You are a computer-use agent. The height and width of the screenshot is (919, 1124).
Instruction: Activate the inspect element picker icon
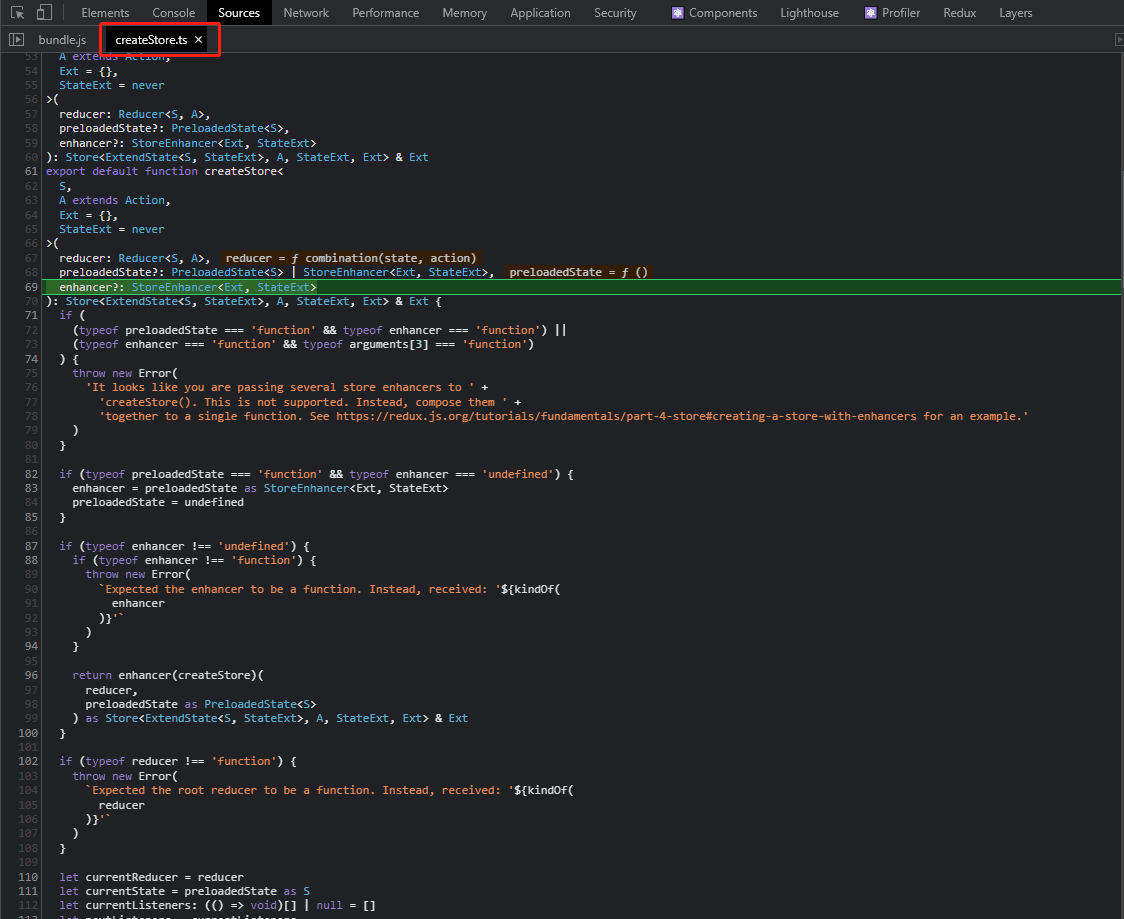[x=18, y=13]
